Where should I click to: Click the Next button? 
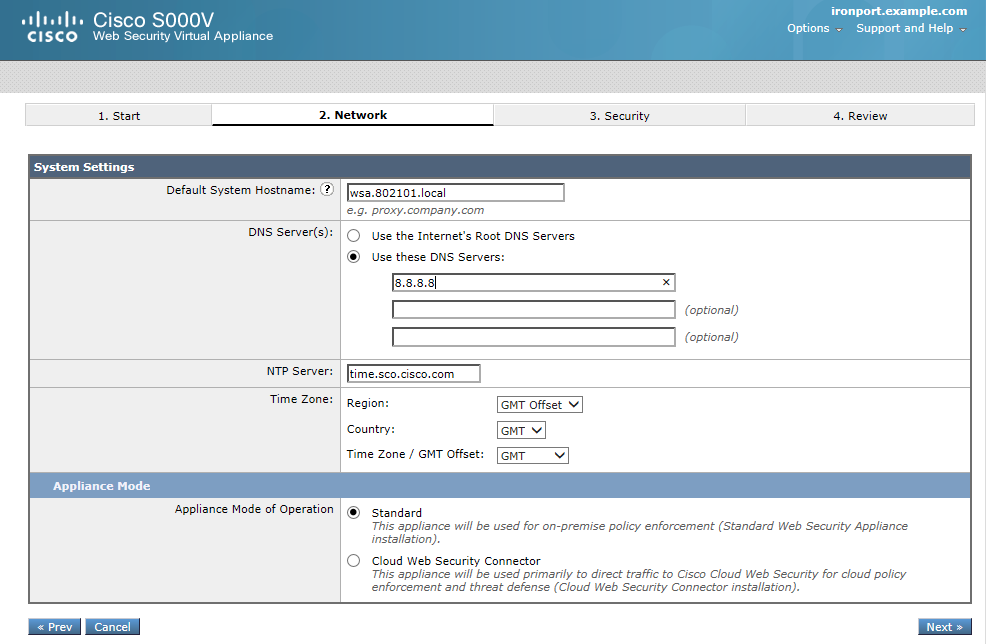click(942, 626)
